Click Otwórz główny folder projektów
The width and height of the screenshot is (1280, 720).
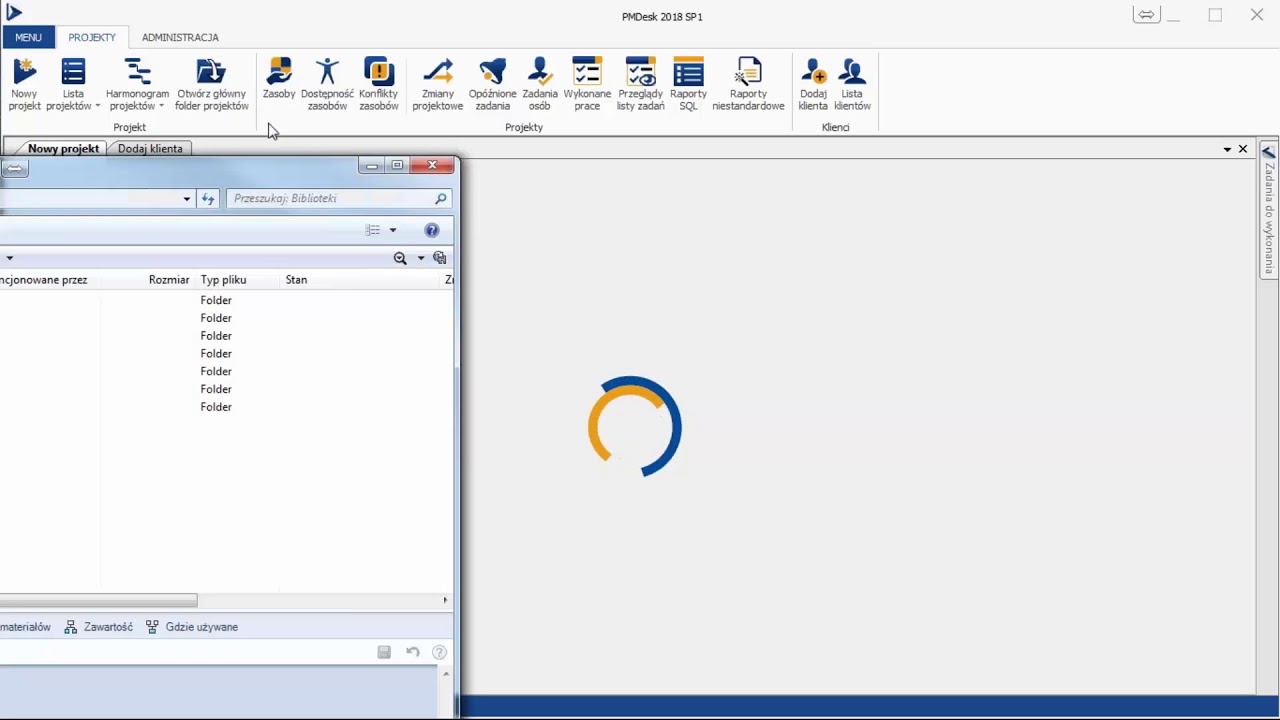pos(211,84)
